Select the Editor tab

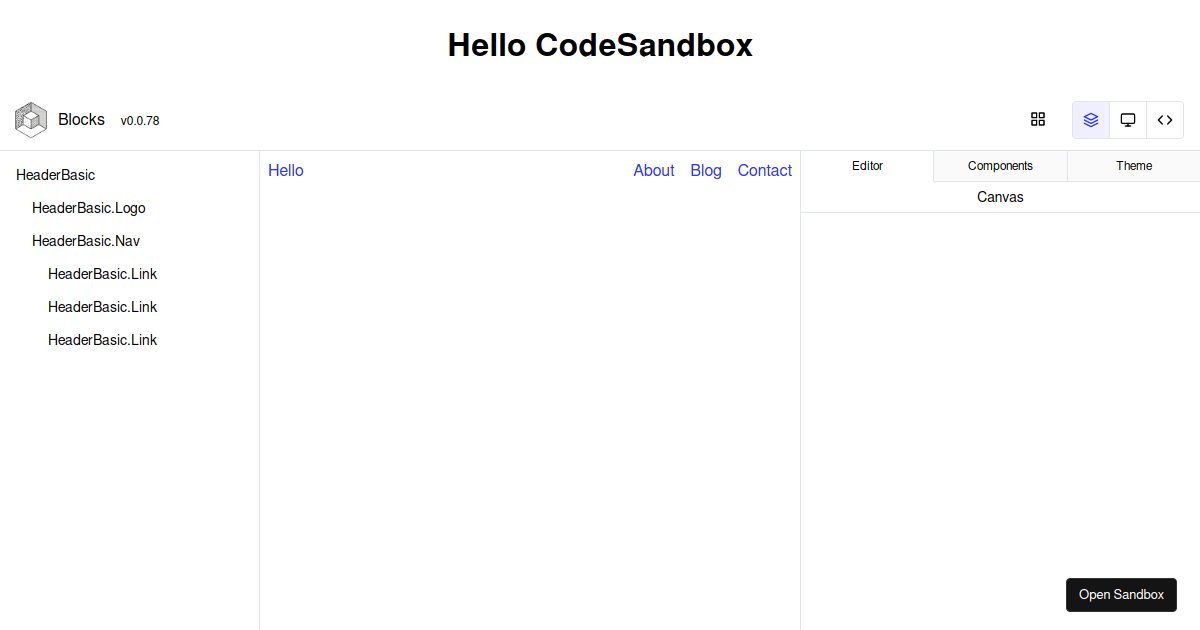coord(867,165)
